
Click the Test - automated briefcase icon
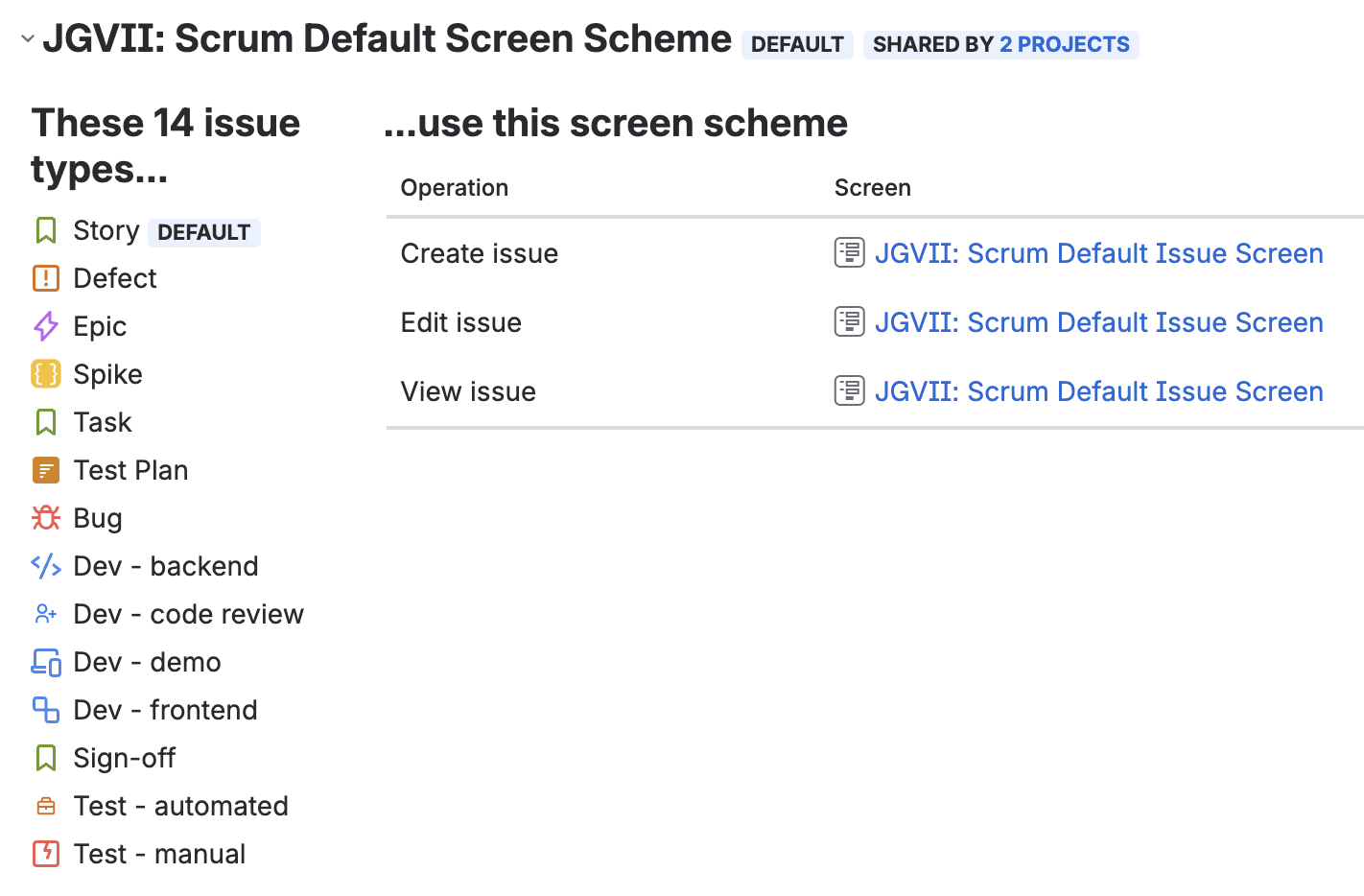click(x=46, y=806)
